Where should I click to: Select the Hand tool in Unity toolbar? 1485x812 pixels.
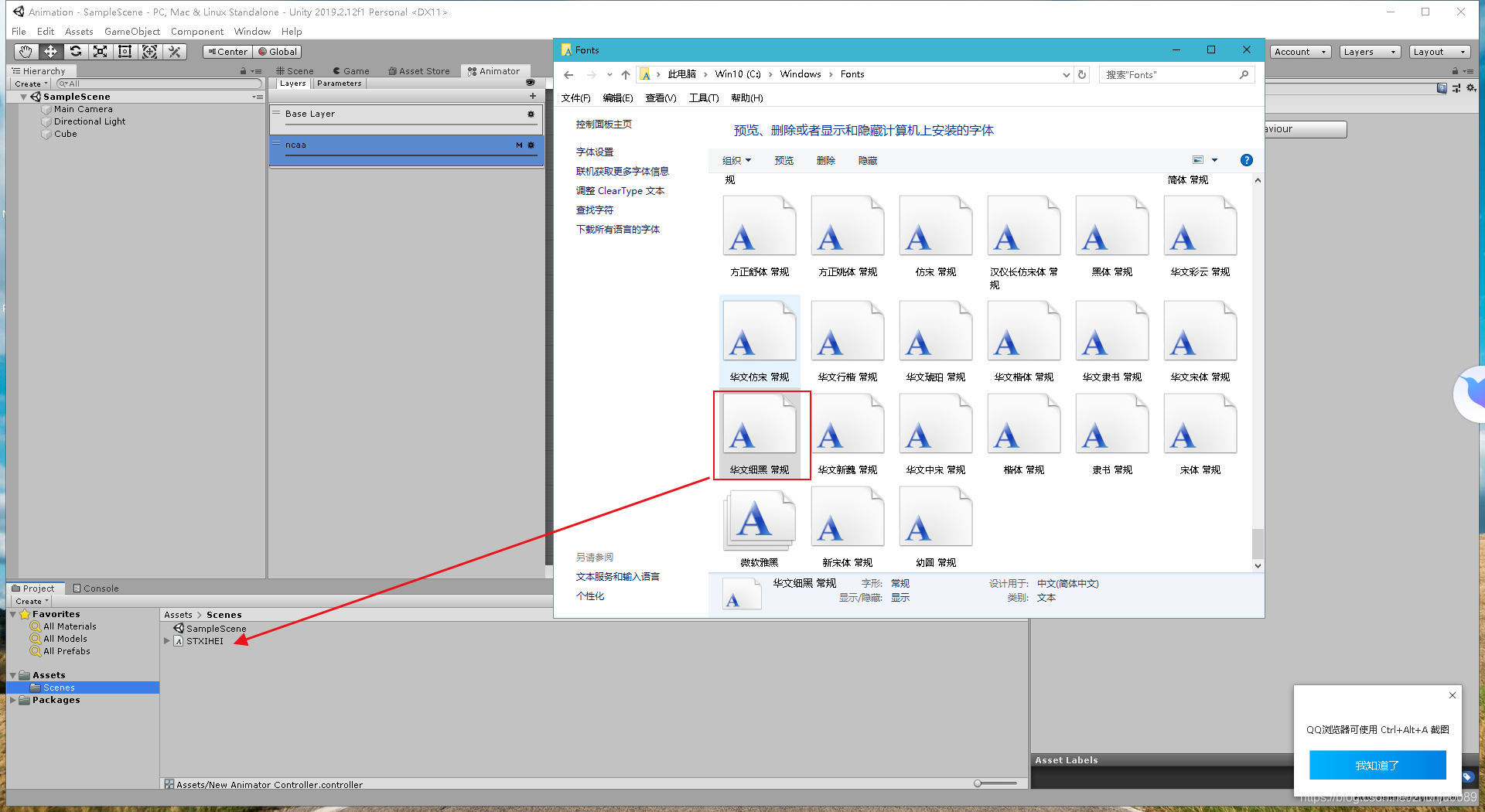[x=26, y=52]
